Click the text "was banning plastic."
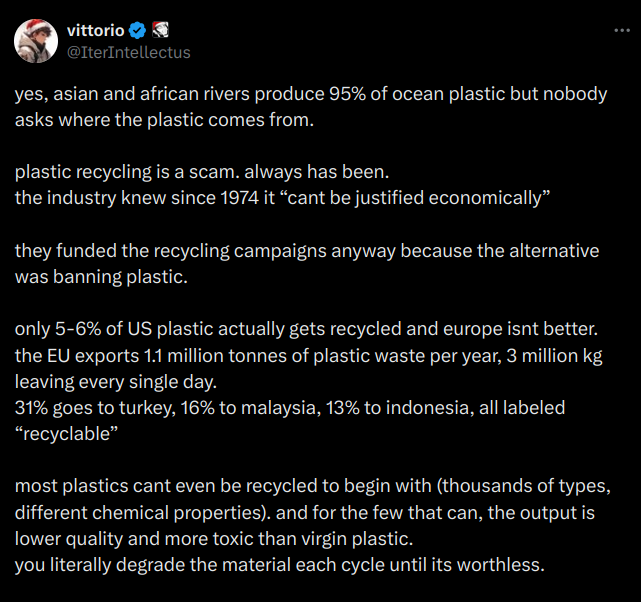The height and width of the screenshot is (602, 641). [x=101, y=276]
